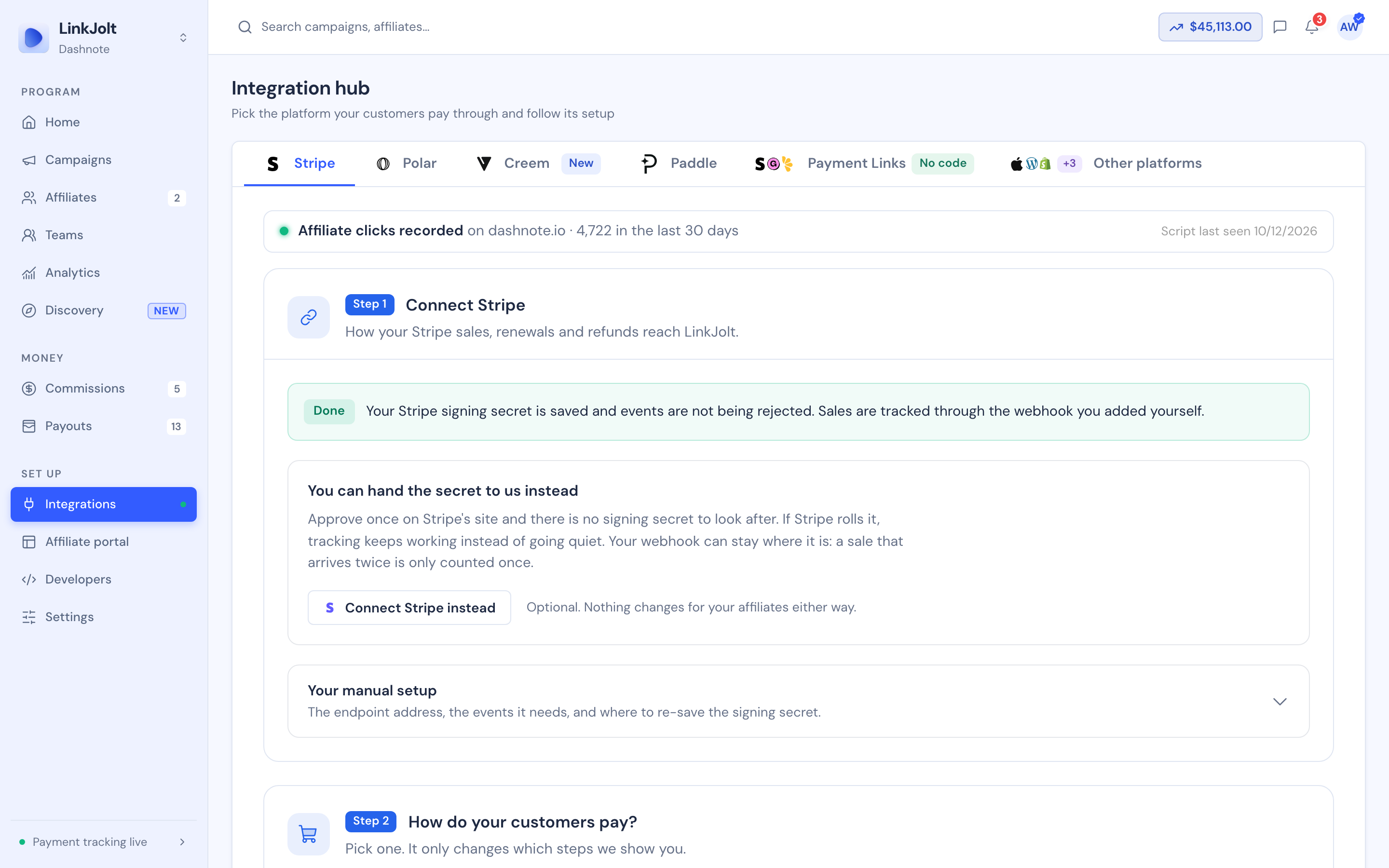Open the notifications bell
Viewport: 1389px width, 868px height.
pyautogui.click(x=1311, y=27)
